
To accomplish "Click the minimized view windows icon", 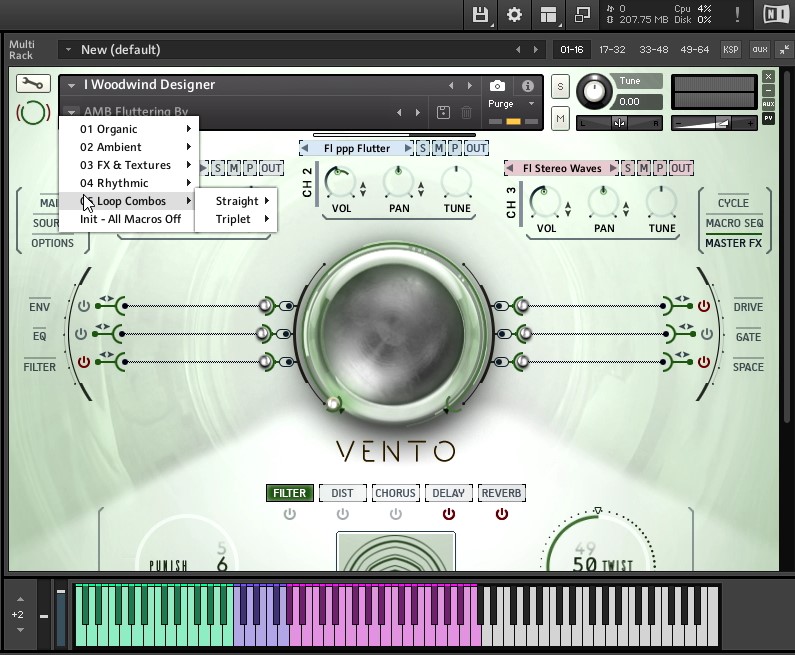I will 582,15.
